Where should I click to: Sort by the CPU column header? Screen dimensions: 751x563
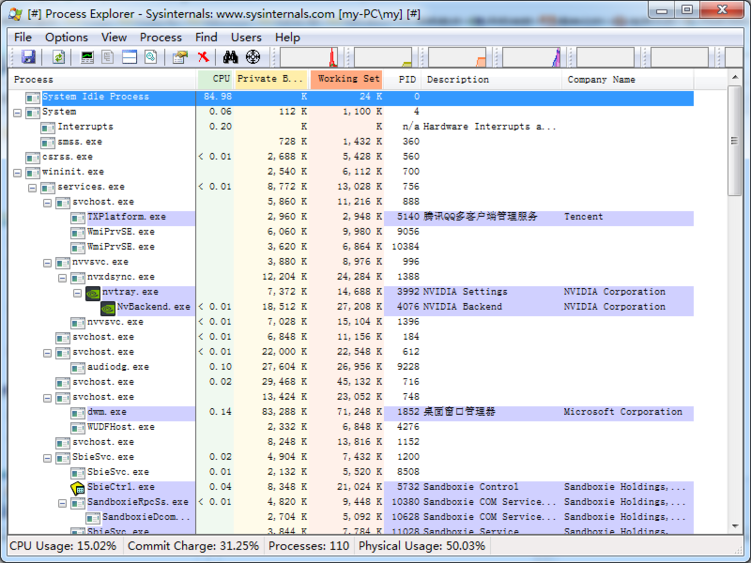coord(215,80)
